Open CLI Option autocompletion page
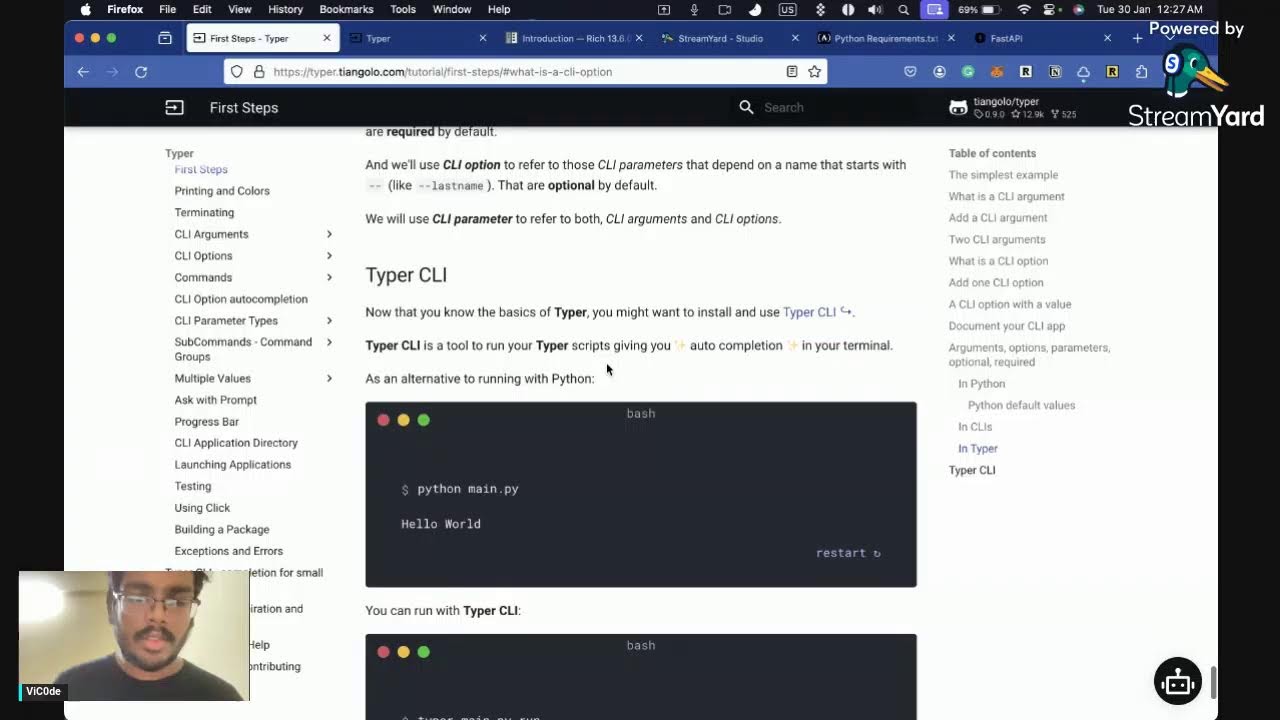1280x720 pixels. tap(241, 299)
